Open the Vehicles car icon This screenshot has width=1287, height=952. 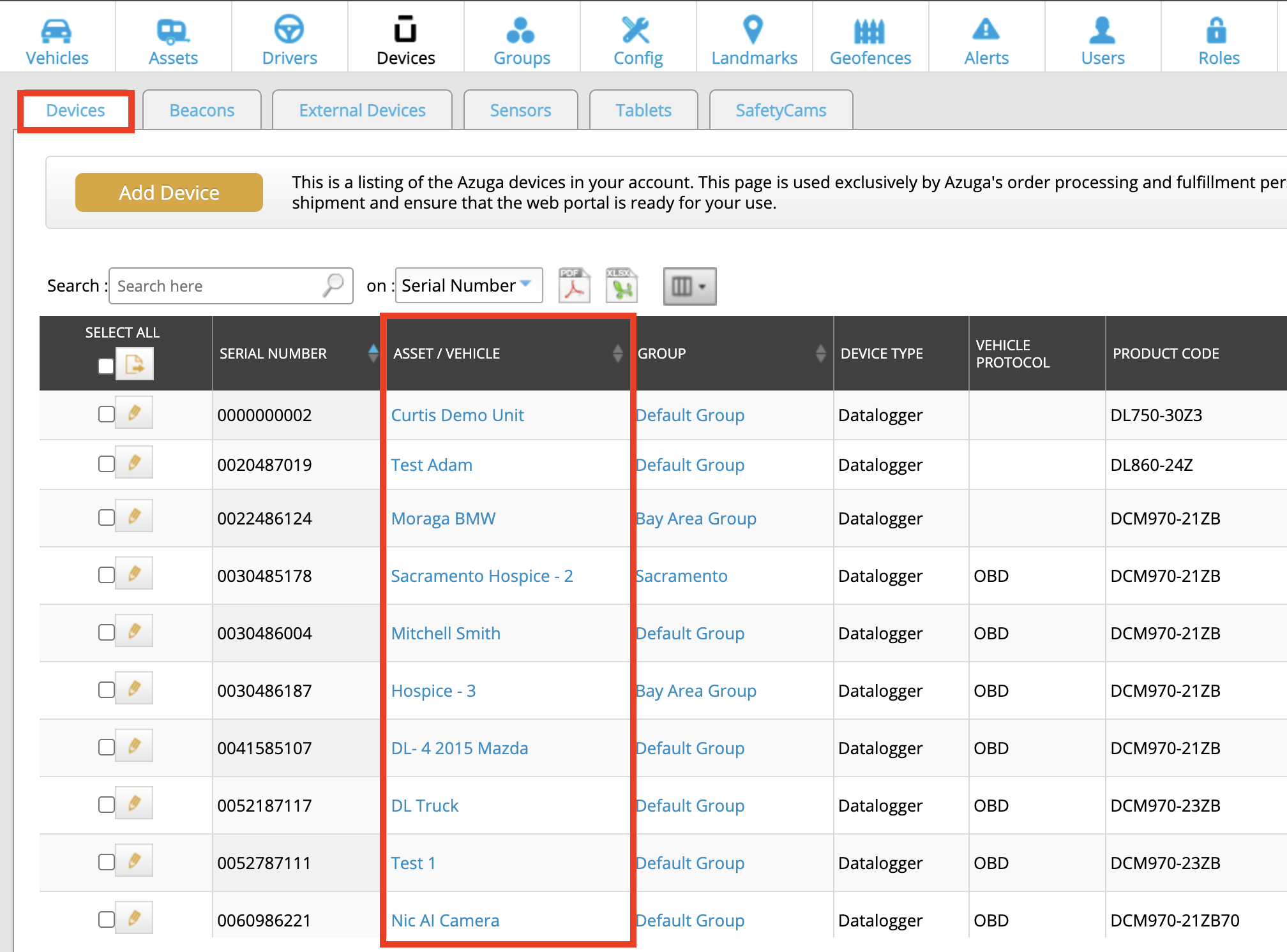point(57,30)
